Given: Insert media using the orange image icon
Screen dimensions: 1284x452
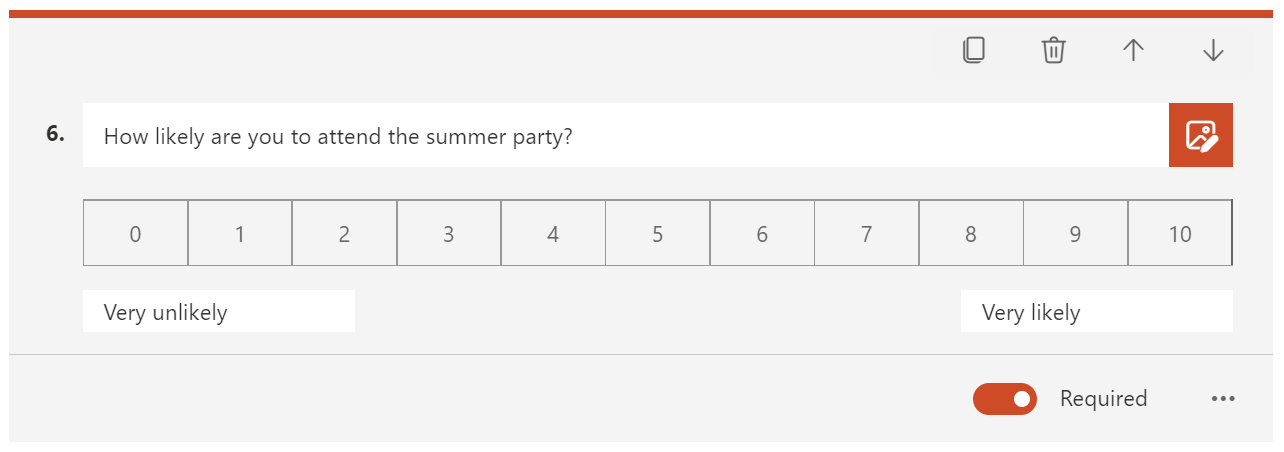Looking at the screenshot, I should click(1201, 135).
